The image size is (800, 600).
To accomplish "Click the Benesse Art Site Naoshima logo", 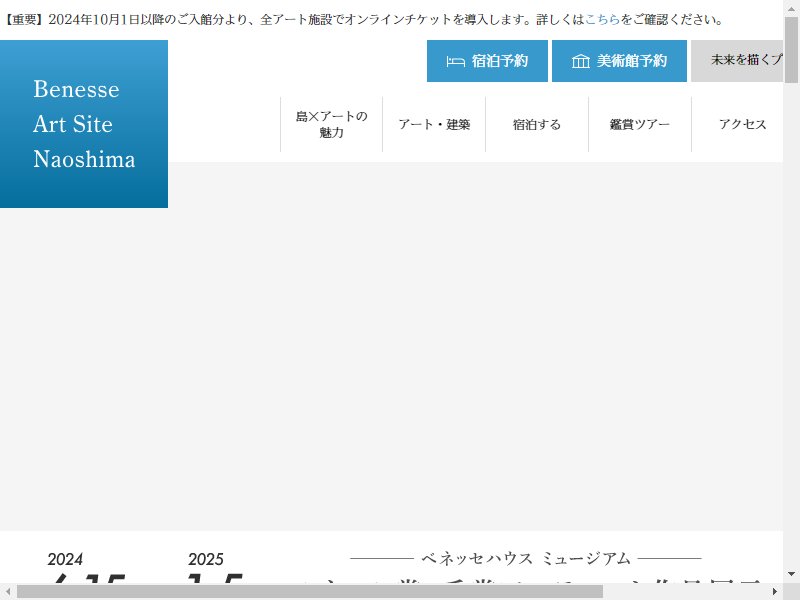I will (84, 124).
